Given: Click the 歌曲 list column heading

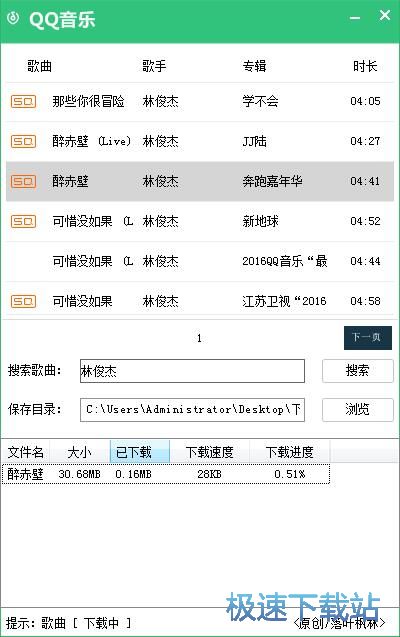Looking at the screenshot, I should point(39,66).
